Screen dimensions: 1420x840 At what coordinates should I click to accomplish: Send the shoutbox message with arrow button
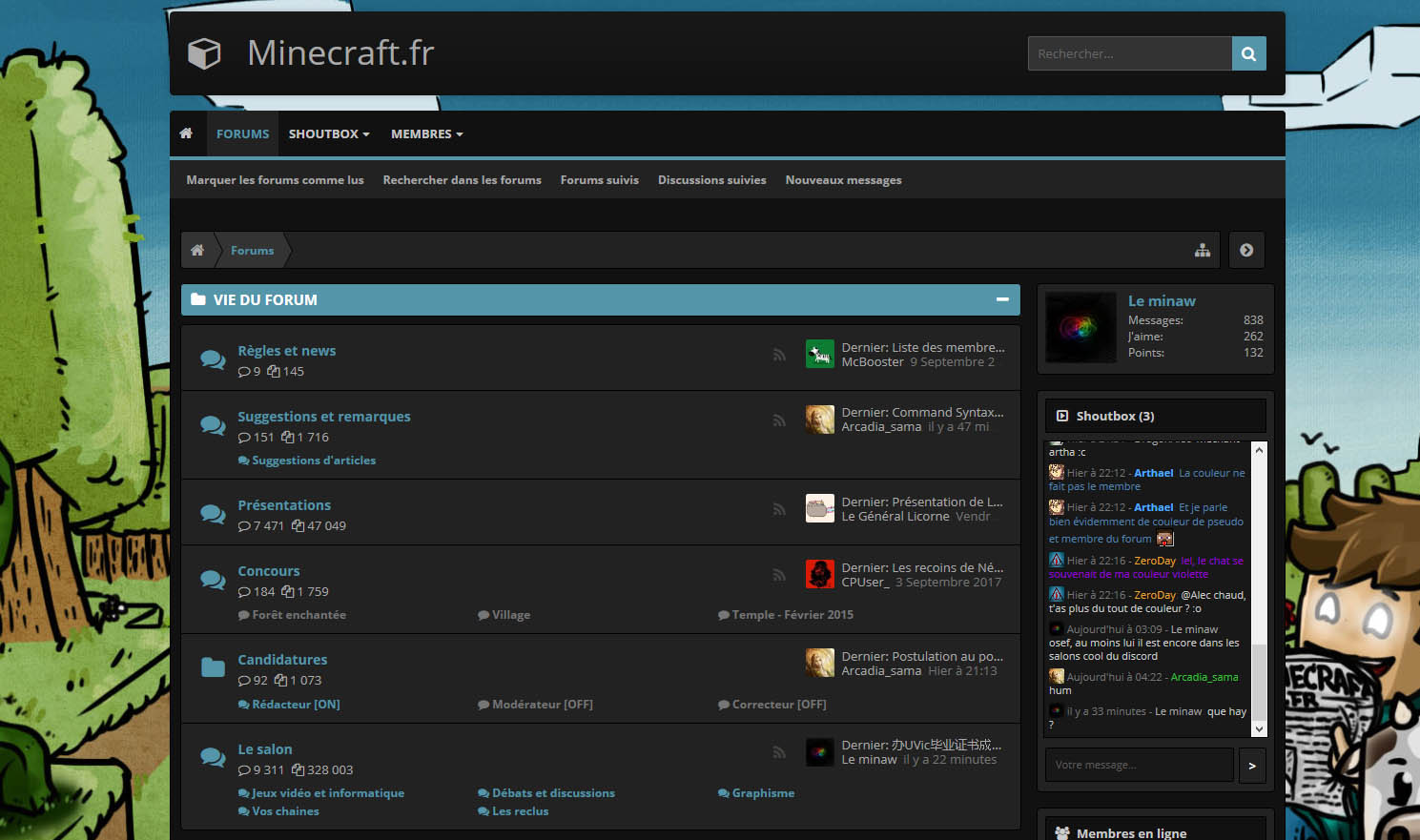pyautogui.click(x=1251, y=765)
